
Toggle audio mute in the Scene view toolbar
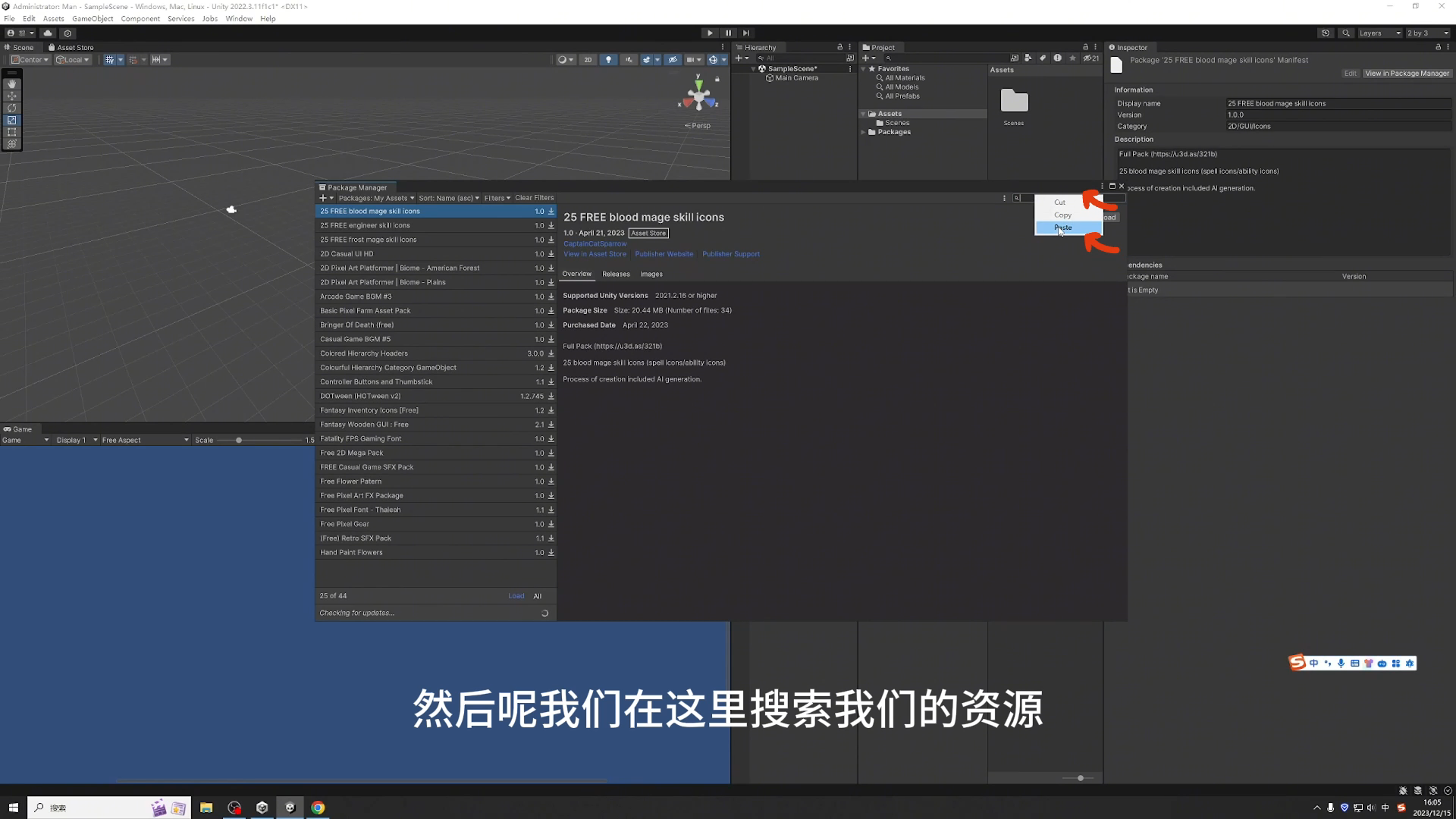tap(629, 59)
